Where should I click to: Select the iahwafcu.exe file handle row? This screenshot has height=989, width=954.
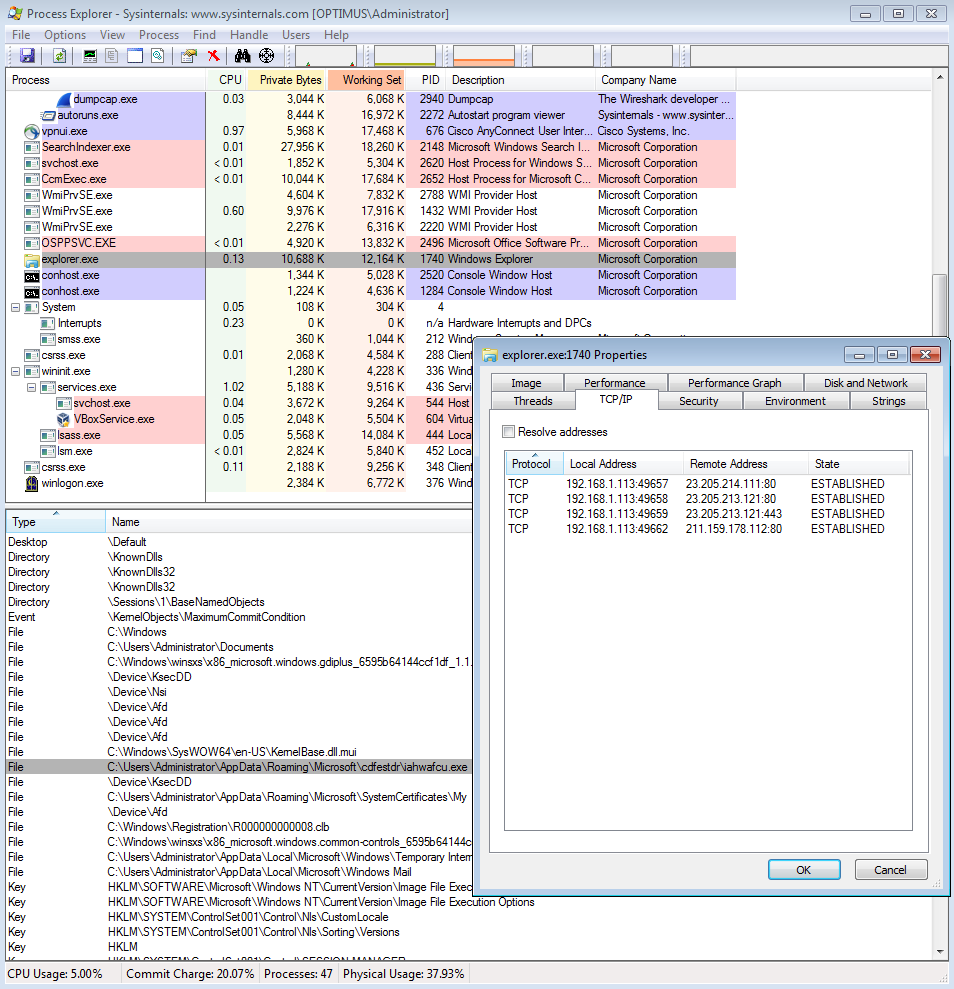click(239, 767)
